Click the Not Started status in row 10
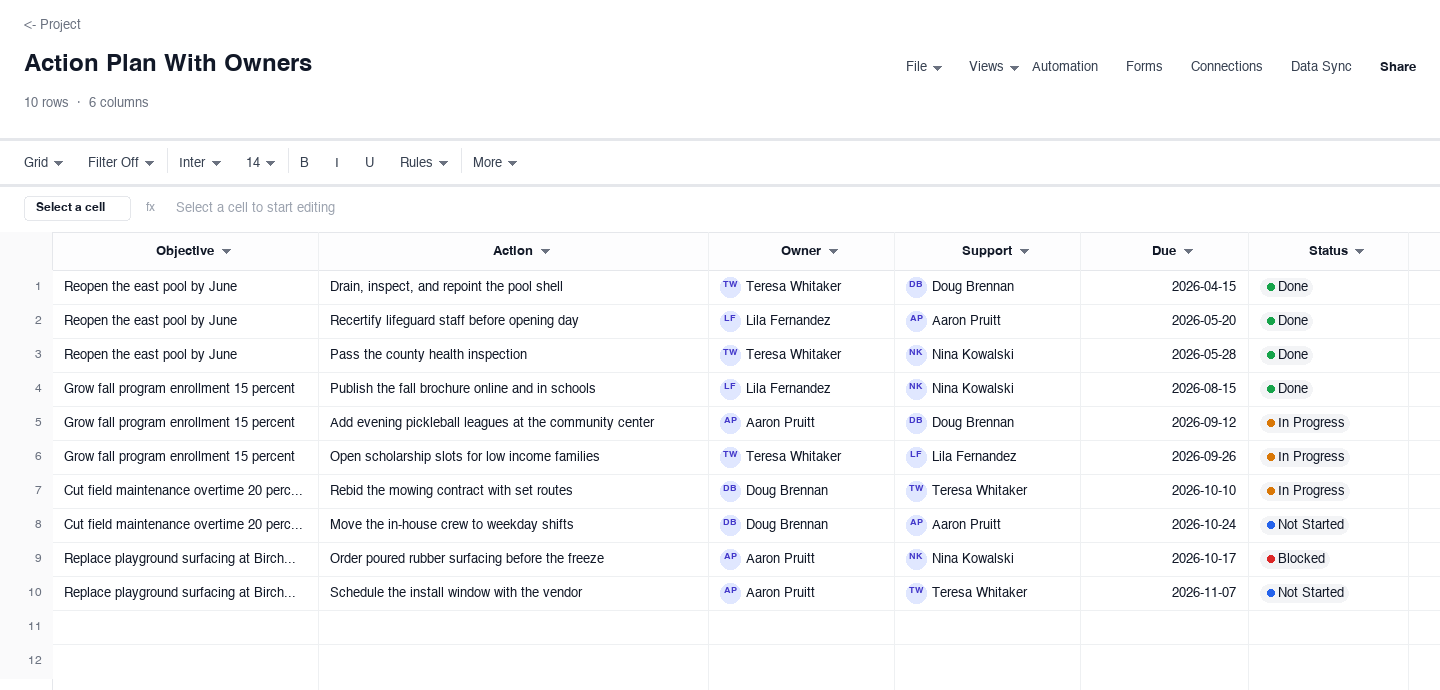The height and width of the screenshot is (690, 1440). point(1305,592)
